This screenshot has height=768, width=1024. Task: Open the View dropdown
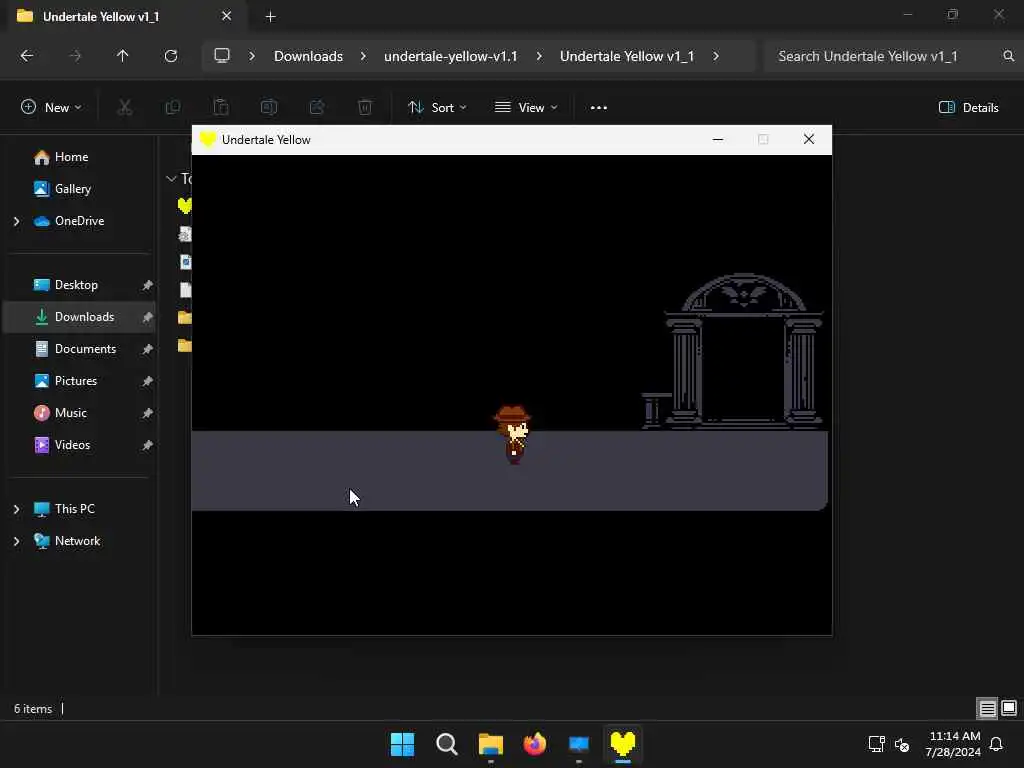pyautogui.click(x=526, y=107)
